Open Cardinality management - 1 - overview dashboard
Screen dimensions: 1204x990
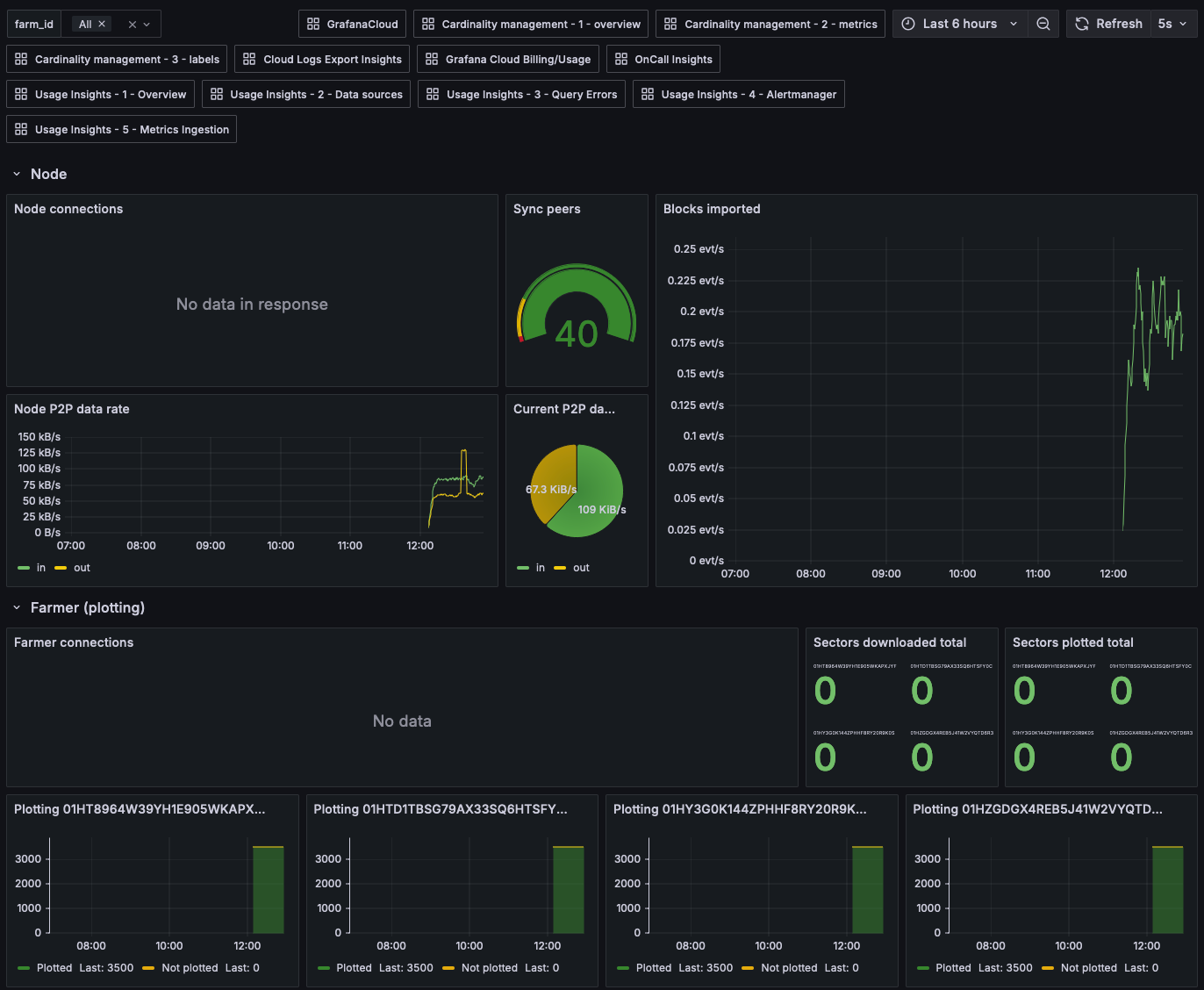coord(531,24)
